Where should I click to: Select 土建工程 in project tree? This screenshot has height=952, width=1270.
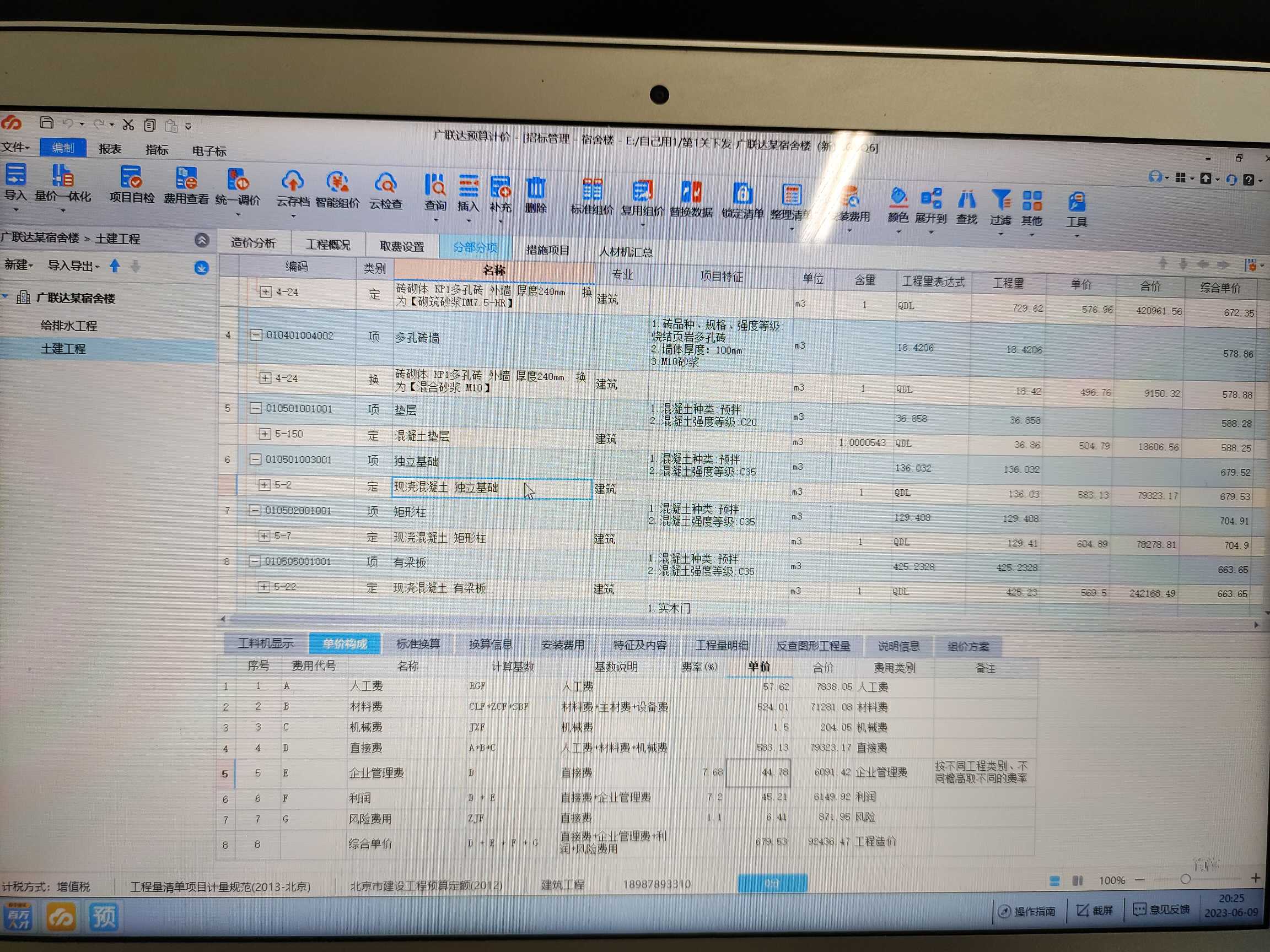pos(63,348)
